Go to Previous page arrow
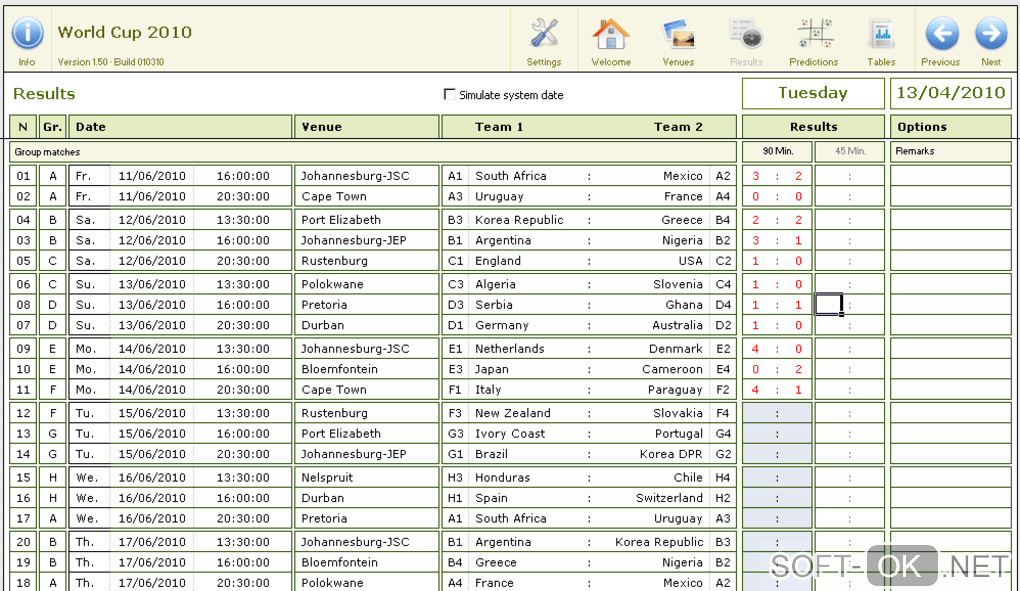This screenshot has height=591, width=1020. coord(941,34)
